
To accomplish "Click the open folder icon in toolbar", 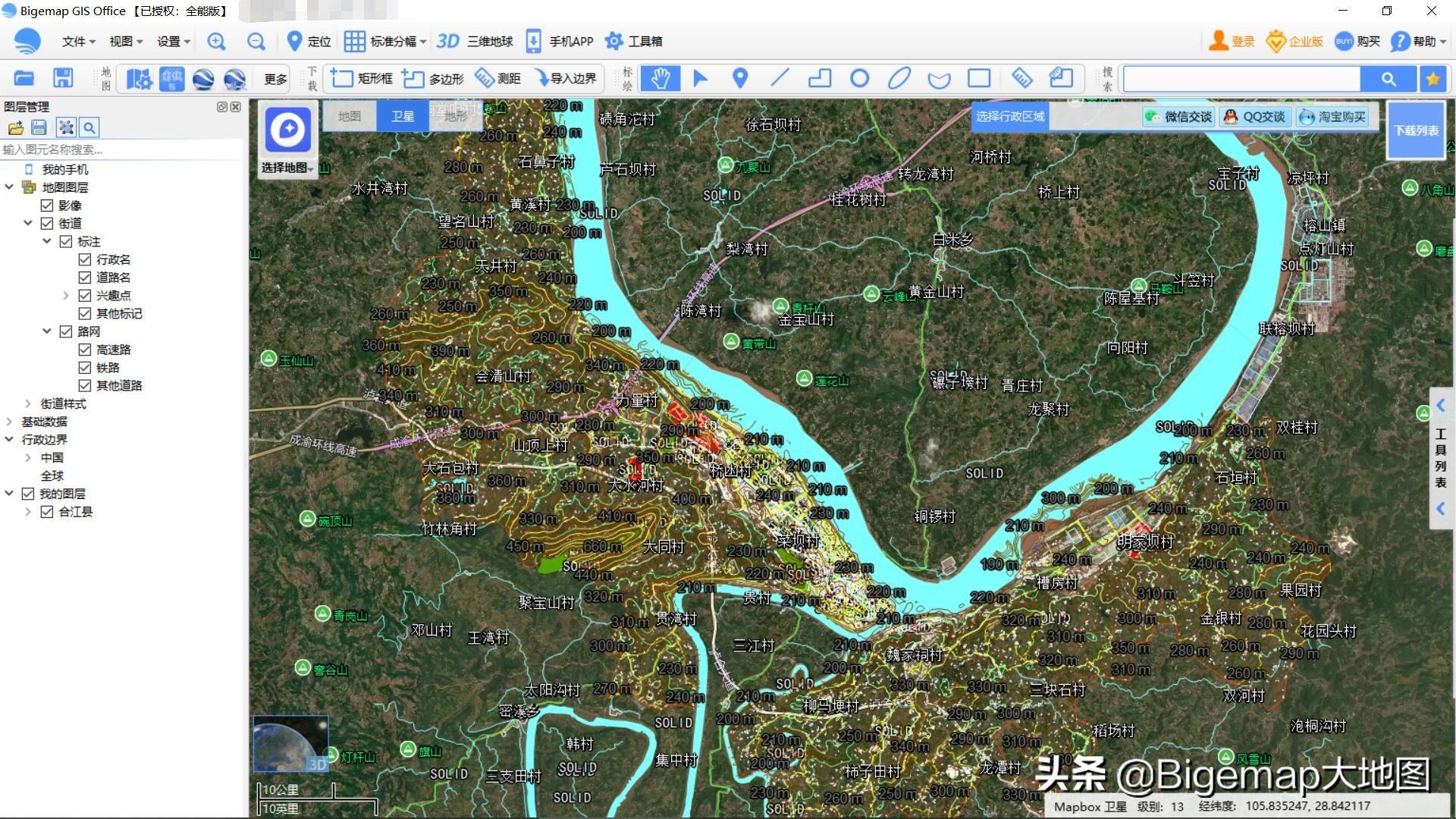I will (x=24, y=78).
